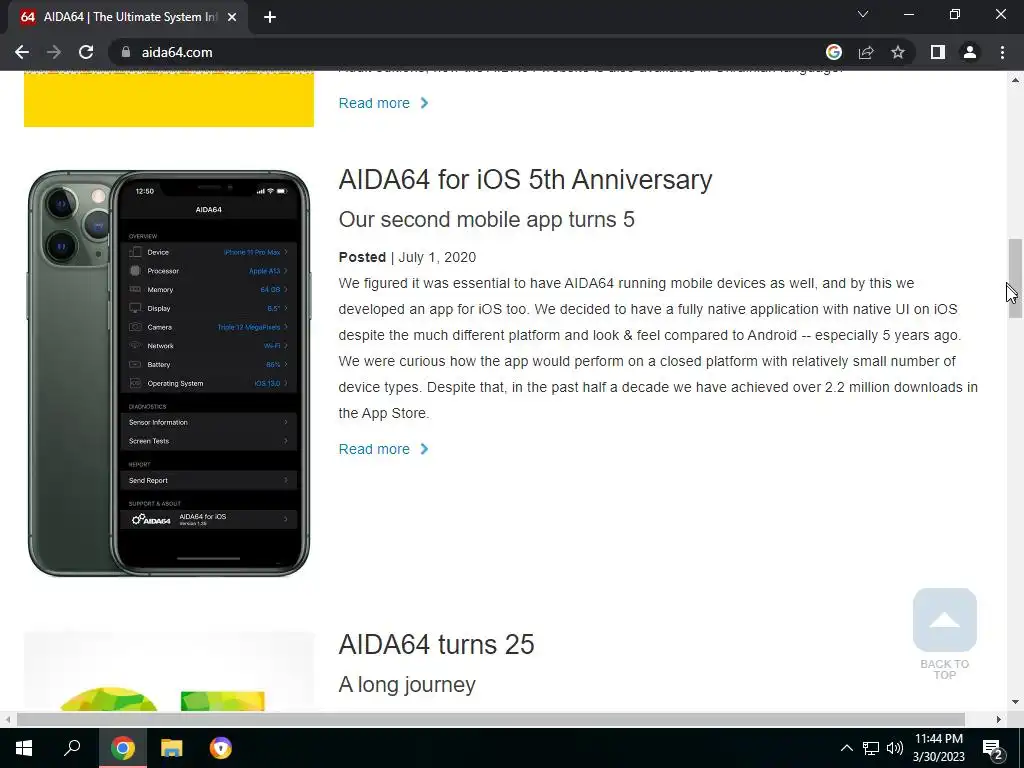Switch to Chrome in the taskbar
Viewport: 1024px width, 768px height.
[x=122, y=748]
